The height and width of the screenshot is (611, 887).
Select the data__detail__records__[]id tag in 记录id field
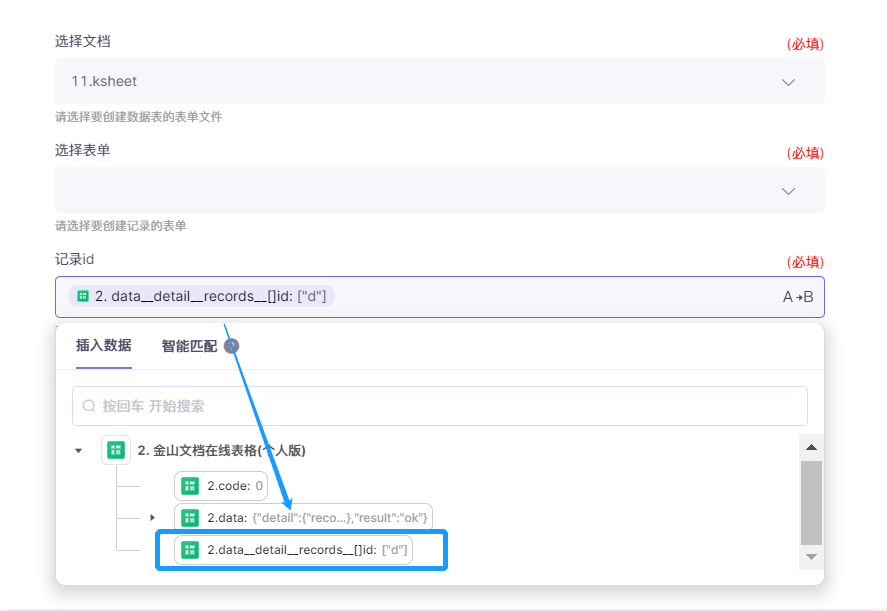[201, 296]
